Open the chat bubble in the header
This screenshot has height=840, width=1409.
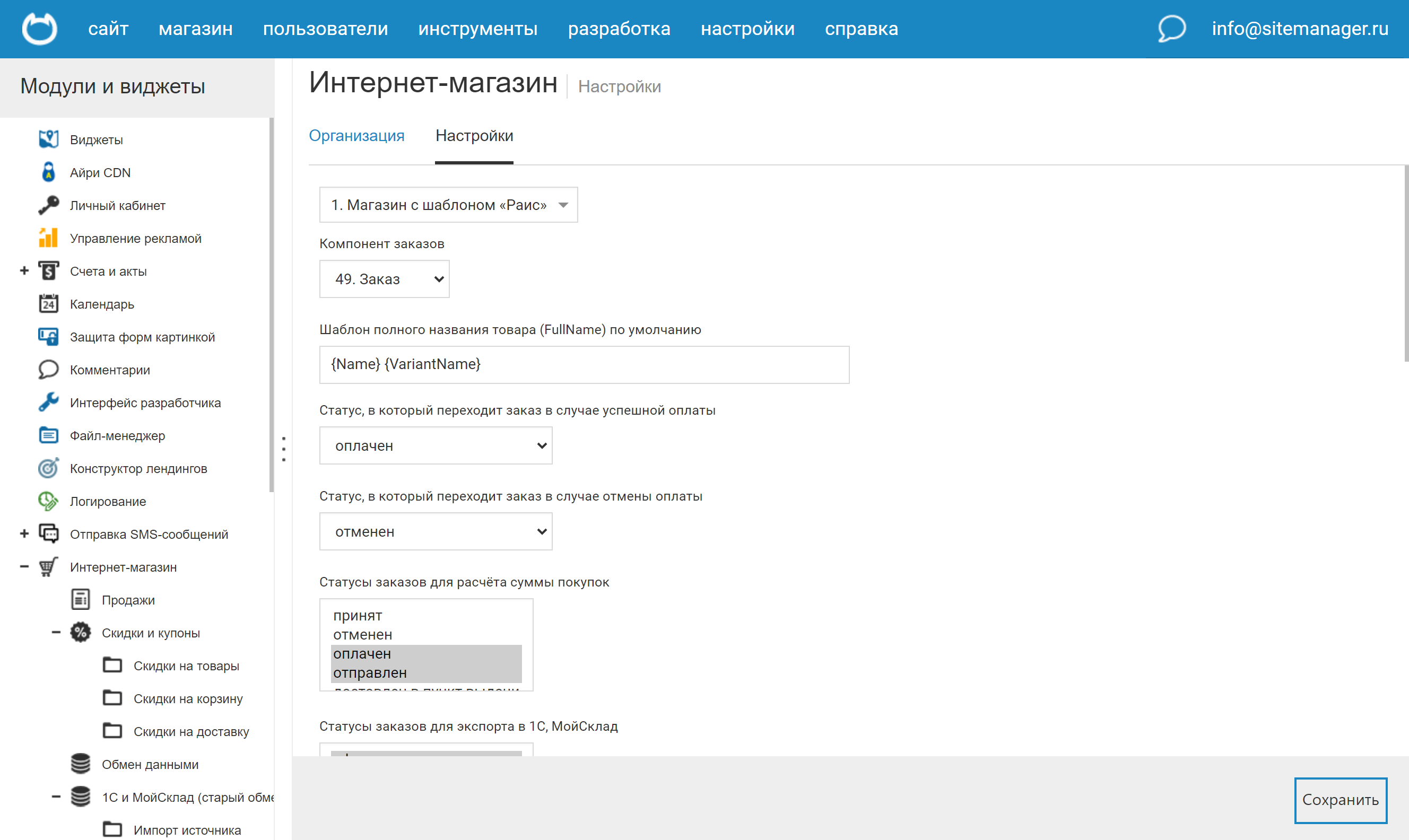pos(1172,28)
